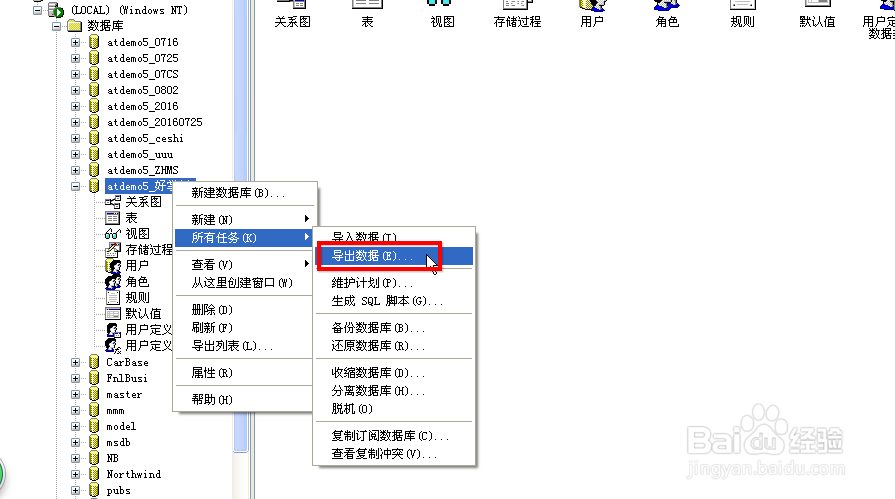Click the pubs database icon
Screen dimensions: 895x499
[x=94, y=490]
